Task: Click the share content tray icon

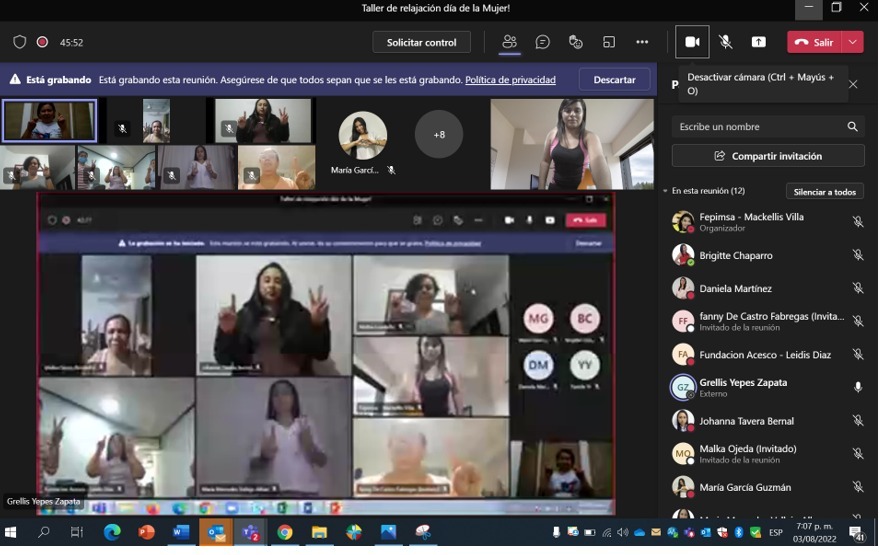Action: pos(758,42)
